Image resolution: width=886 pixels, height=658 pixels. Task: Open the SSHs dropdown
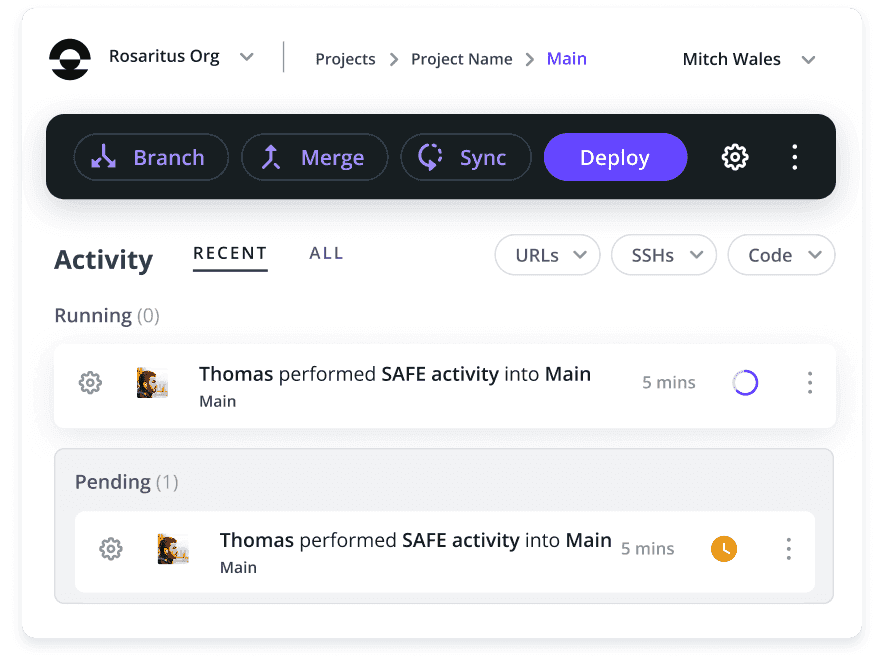click(x=664, y=255)
